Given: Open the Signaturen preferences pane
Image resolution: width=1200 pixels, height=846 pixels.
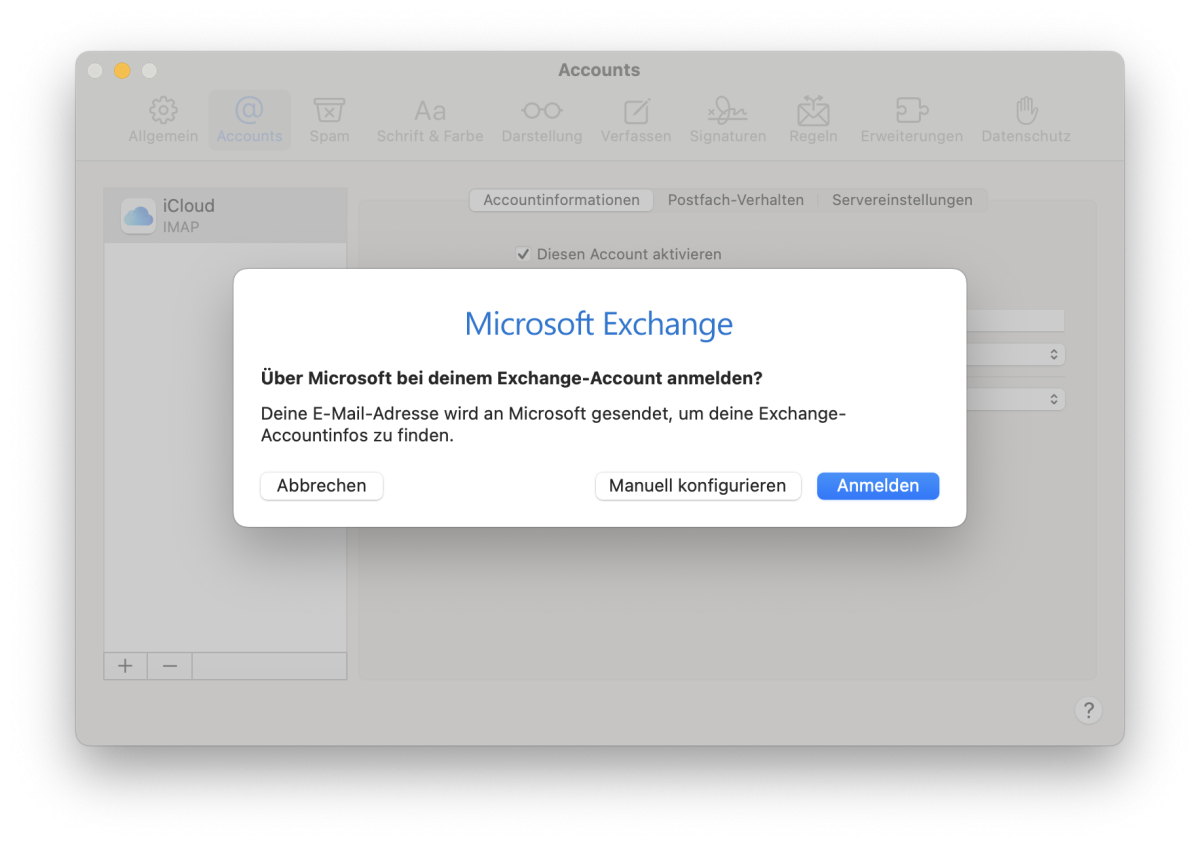Looking at the screenshot, I should [728, 120].
